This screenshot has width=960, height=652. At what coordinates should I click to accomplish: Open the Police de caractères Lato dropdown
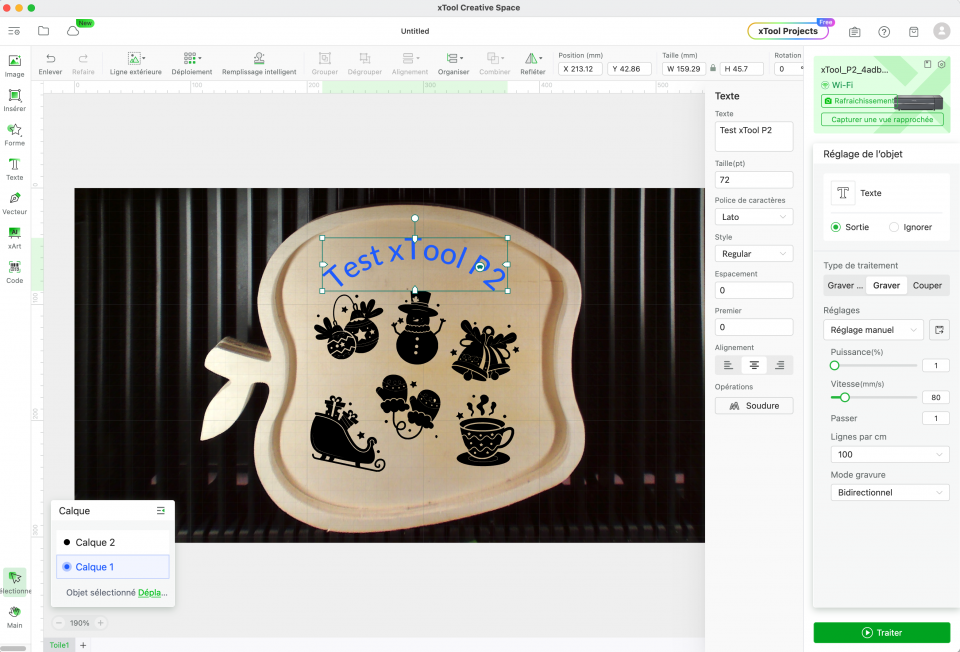754,216
